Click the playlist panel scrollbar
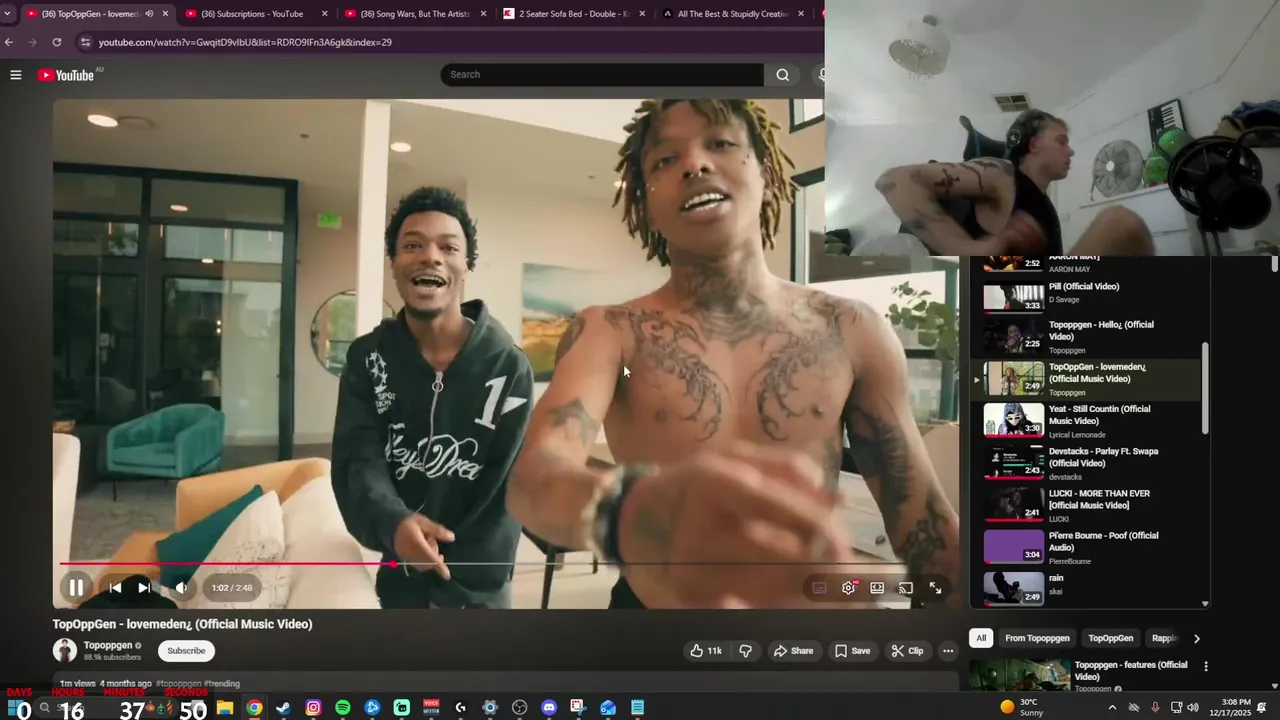Screen dimensions: 1280x720 tap(1205, 388)
